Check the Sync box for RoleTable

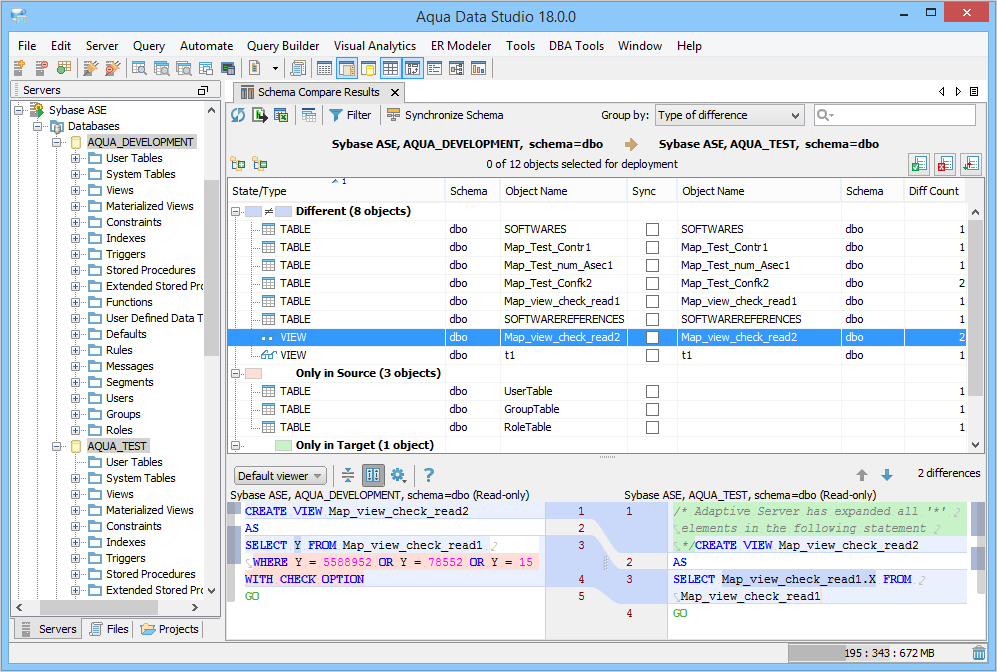pos(652,427)
